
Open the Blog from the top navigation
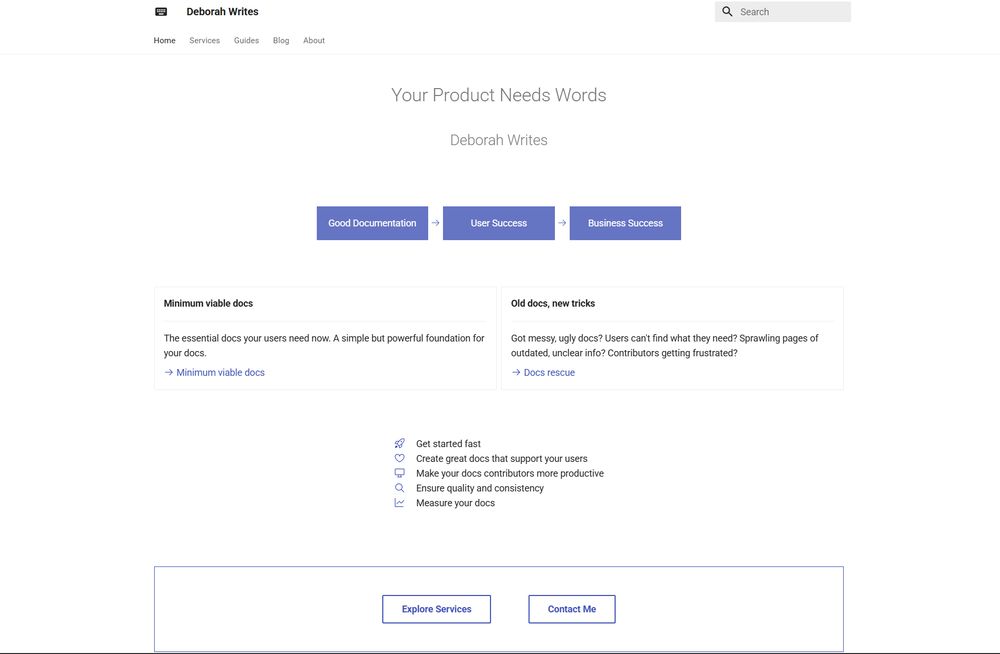click(281, 40)
